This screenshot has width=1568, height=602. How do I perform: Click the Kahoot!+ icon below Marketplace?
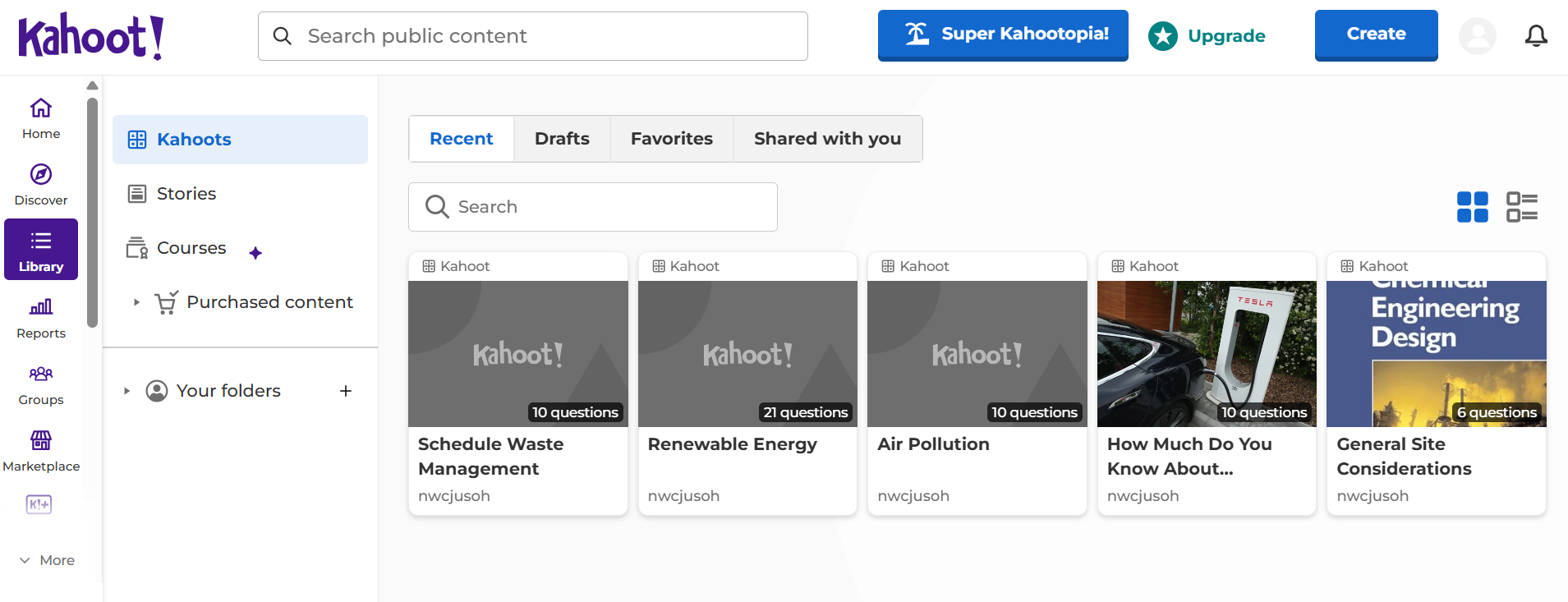pos(39,504)
